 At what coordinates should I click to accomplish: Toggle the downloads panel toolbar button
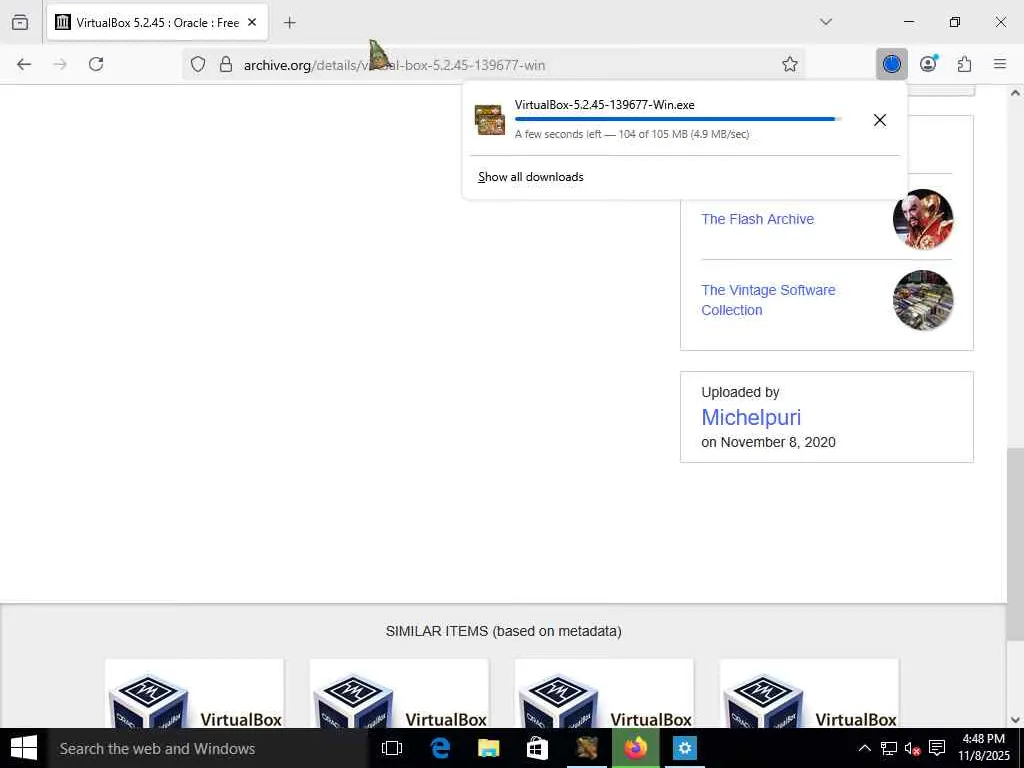tap(891, 64)
